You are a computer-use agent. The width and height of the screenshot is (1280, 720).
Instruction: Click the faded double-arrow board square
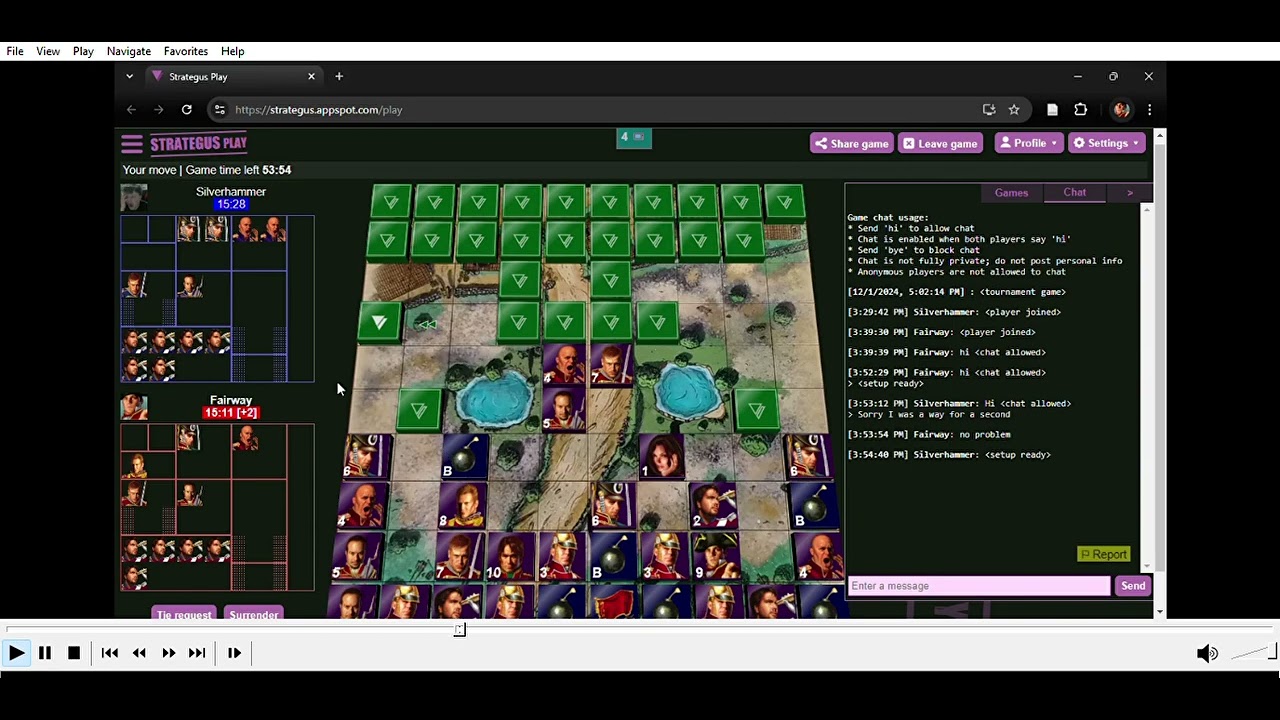427,323
